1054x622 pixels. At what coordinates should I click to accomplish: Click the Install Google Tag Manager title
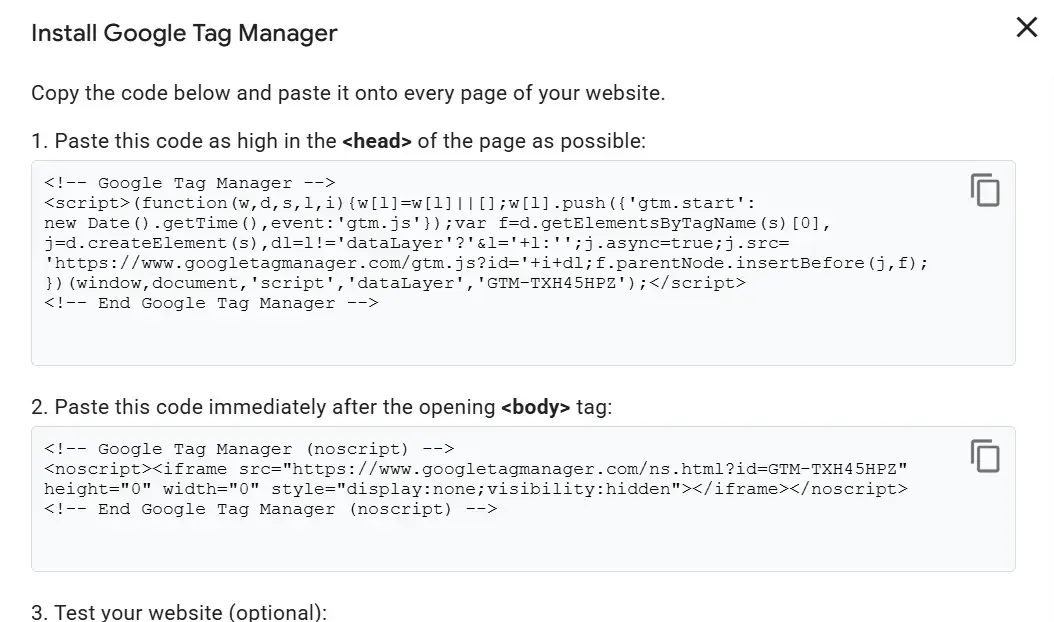(x=184, y=33)
